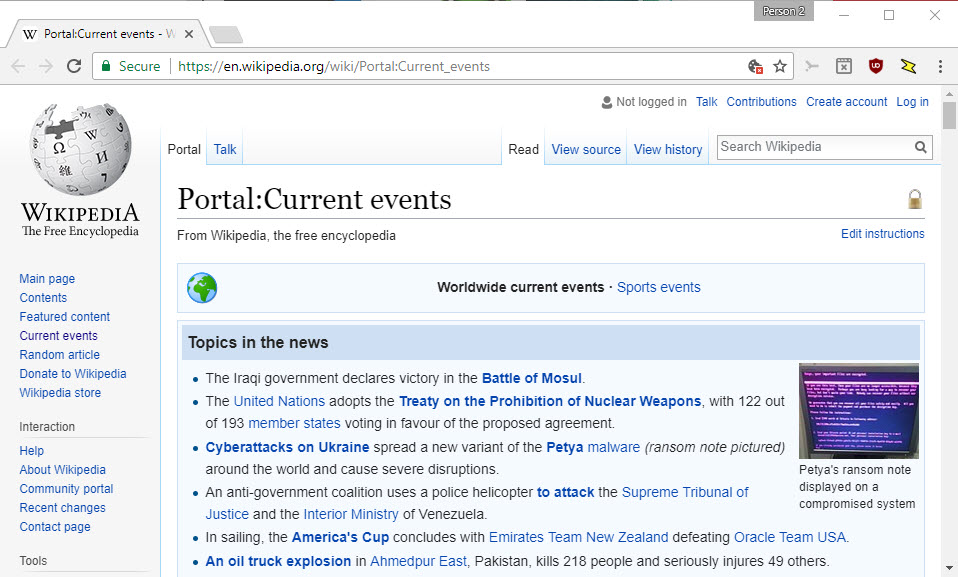Click the address bar URL

coord(334,66)
